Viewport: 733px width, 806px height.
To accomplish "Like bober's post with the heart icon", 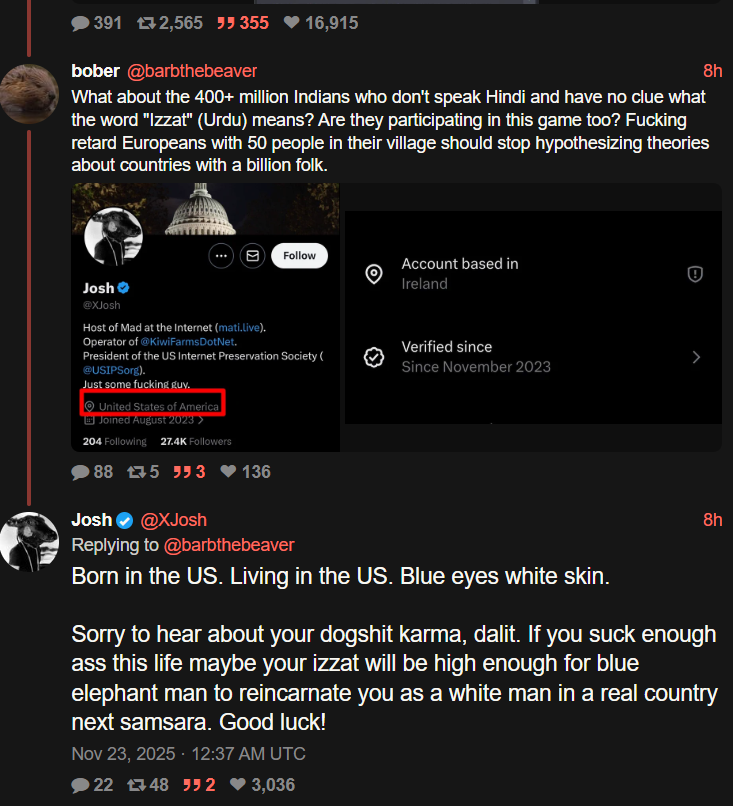I will point(228,472).
